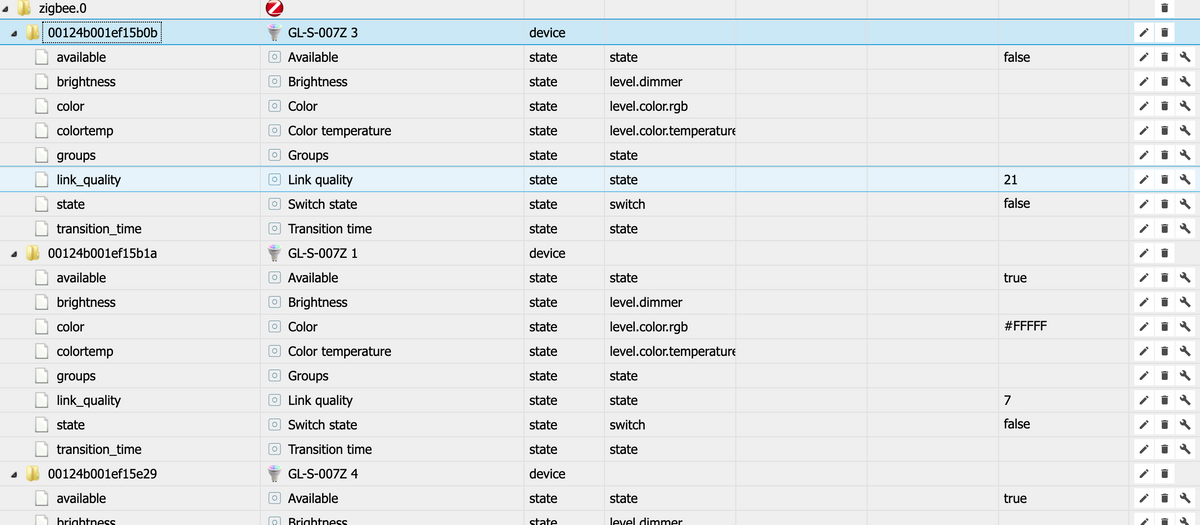
Task: Click the name 'GL-S-007Z 3'
Action: click(x=323, y=33)
